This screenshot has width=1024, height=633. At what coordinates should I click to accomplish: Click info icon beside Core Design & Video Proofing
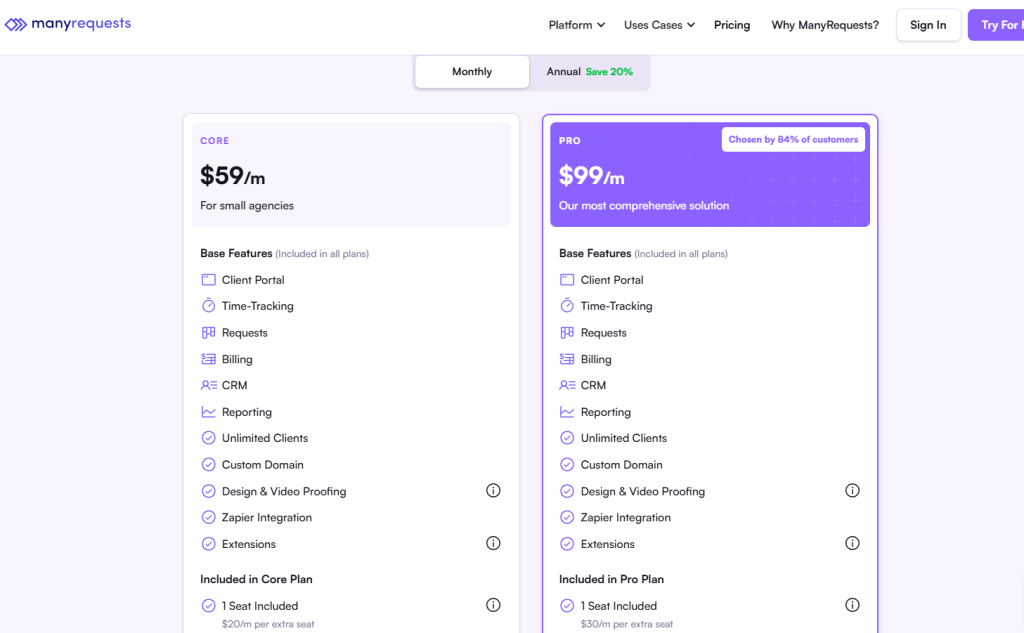(x=493, y=491)
